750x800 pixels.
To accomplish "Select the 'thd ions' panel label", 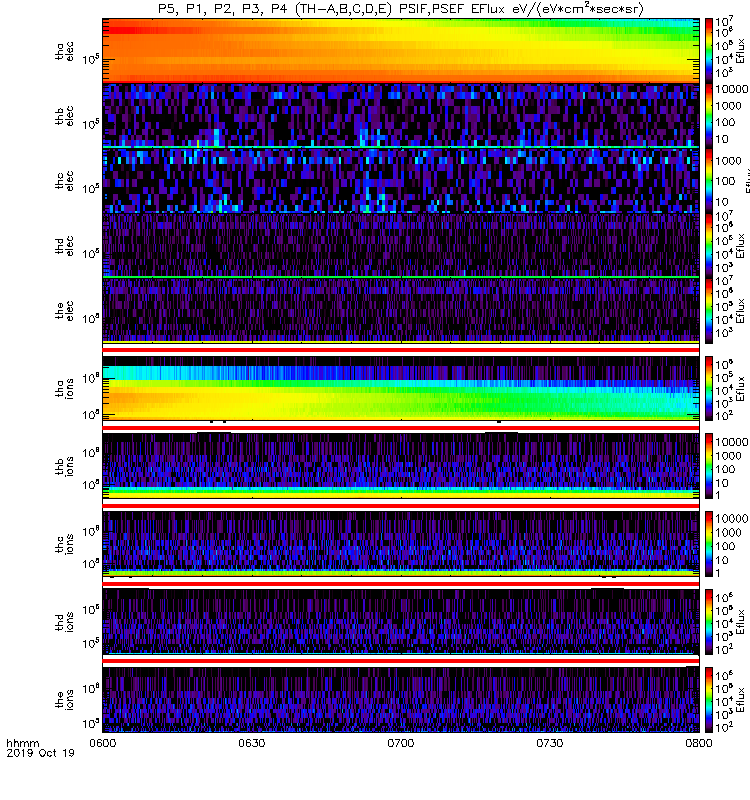I will 65,622.
